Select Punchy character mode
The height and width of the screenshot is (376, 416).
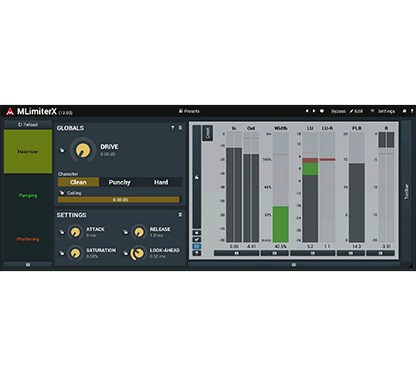coord(120,182)
